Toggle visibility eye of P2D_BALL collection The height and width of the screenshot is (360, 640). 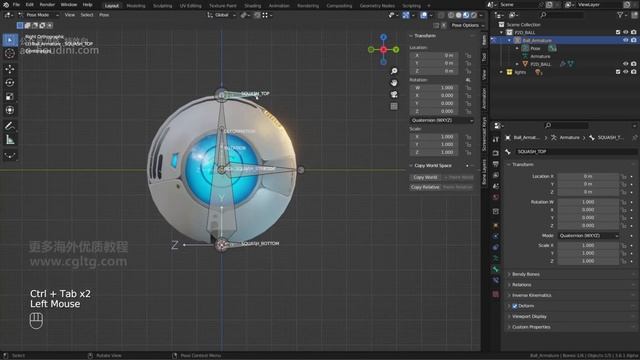coord(626,32)
